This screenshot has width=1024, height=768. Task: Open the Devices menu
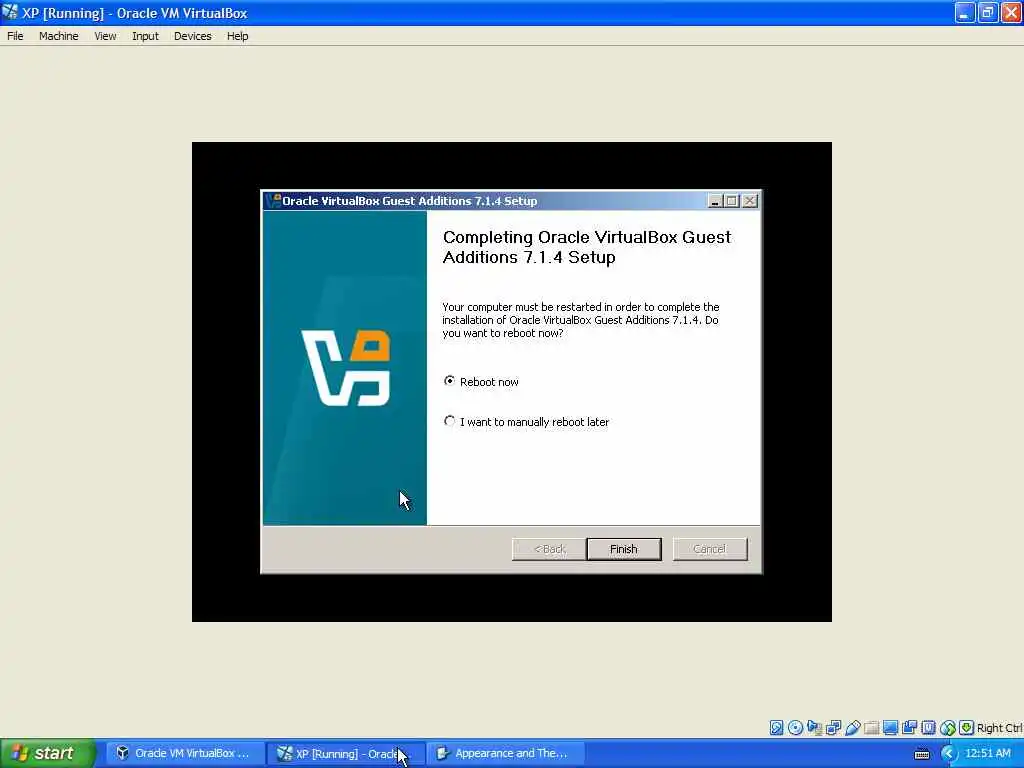[x=192, y=36]
